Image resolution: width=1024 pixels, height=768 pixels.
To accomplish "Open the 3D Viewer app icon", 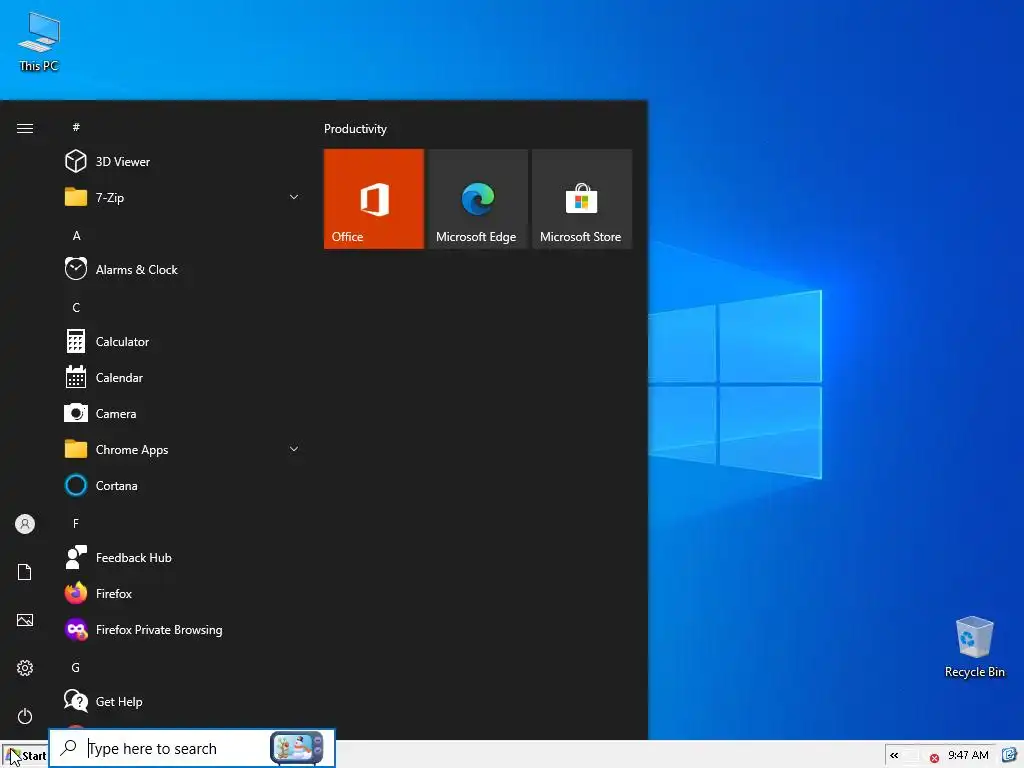I will [x=76, y=161].
